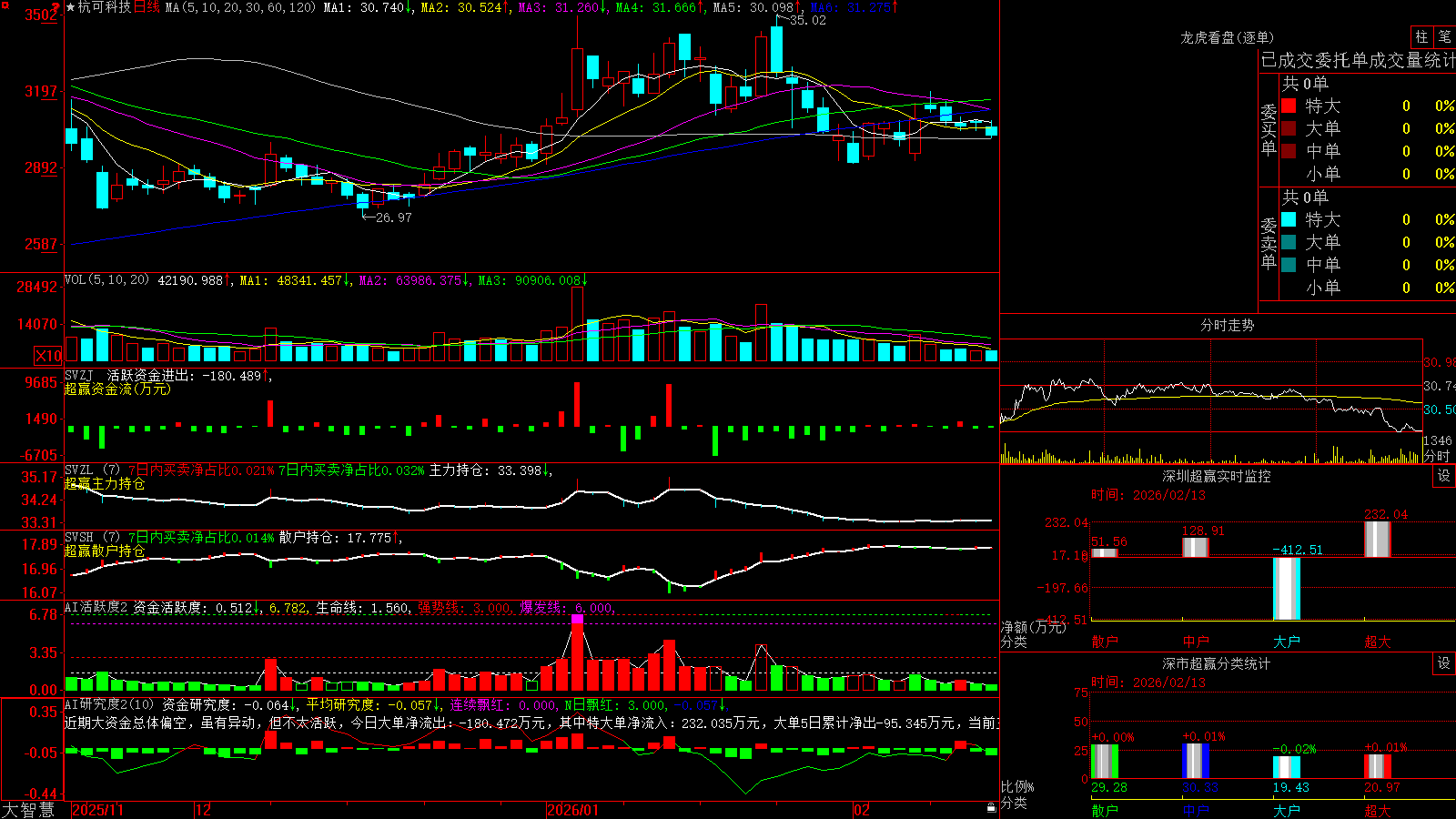The image size is (1456, 819).
Task: Click the lock icon on the date axis
Action: (991, 808)
